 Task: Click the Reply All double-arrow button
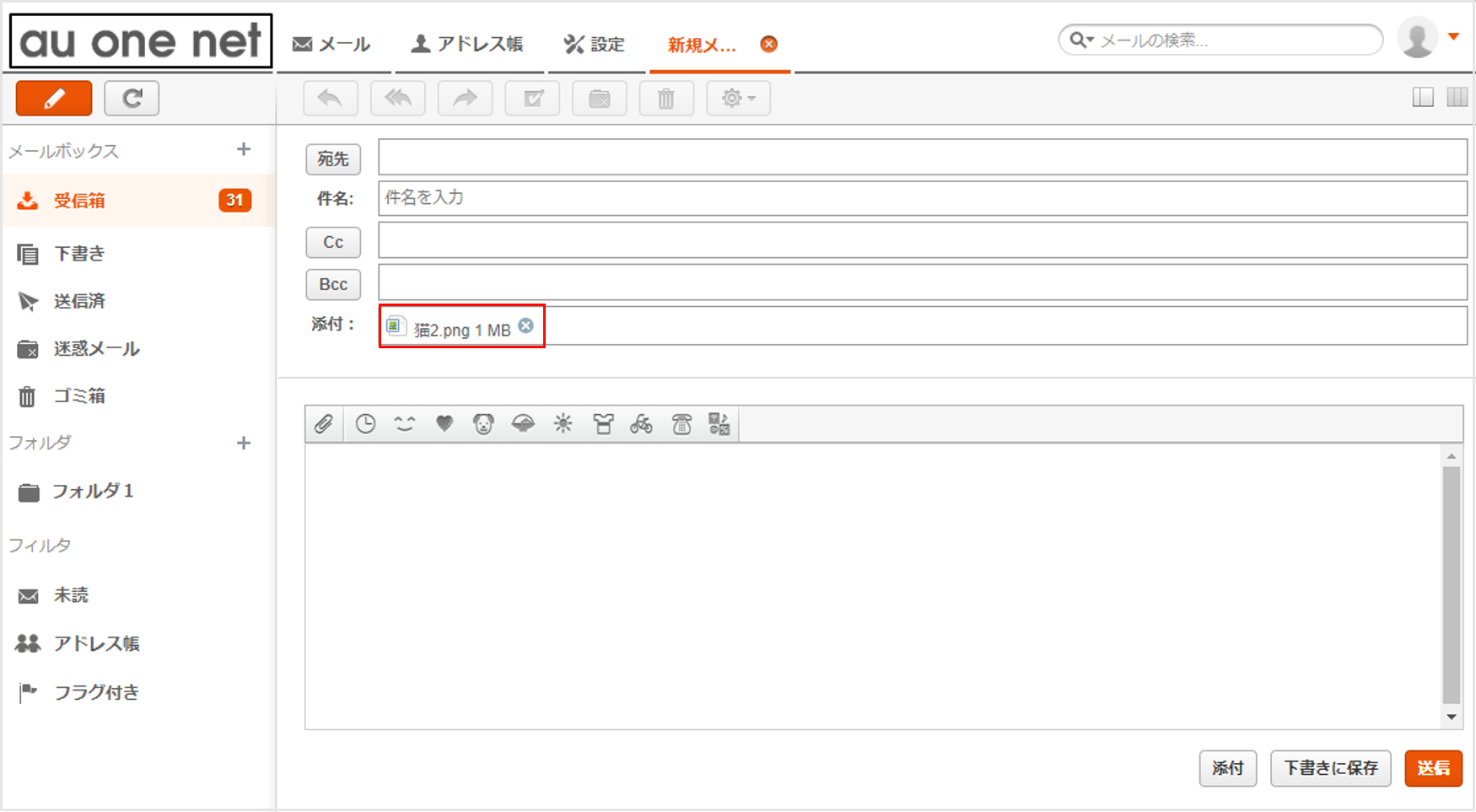coord(397,99)
